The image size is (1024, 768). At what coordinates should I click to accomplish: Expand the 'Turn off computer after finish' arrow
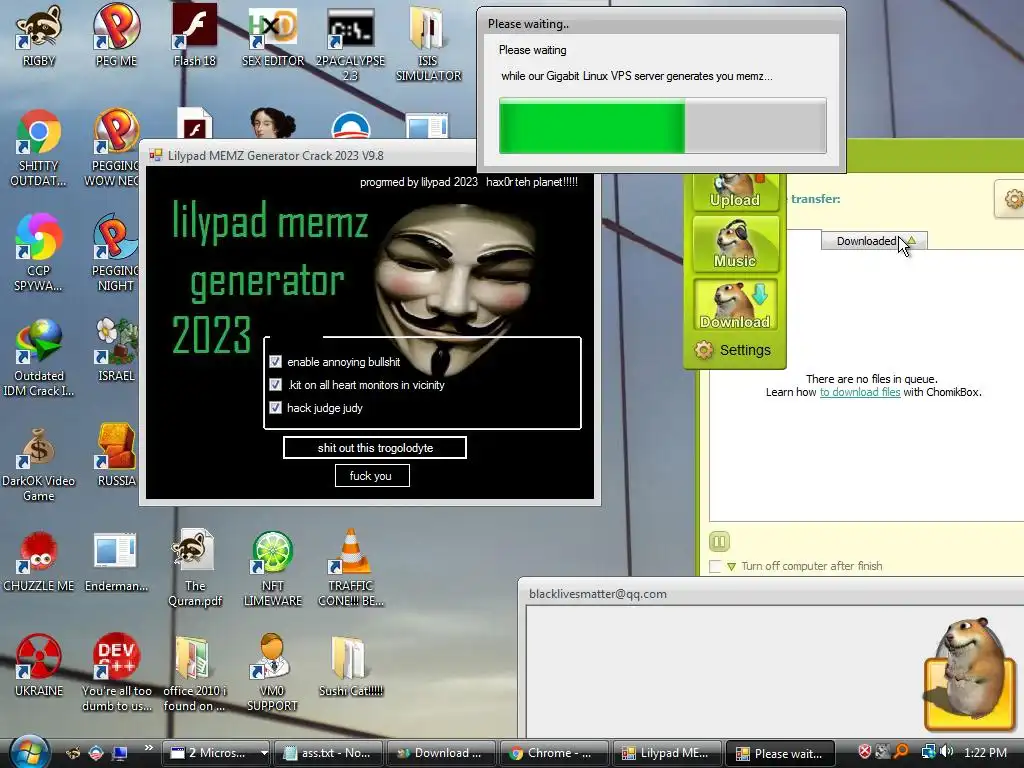(731, 567)
